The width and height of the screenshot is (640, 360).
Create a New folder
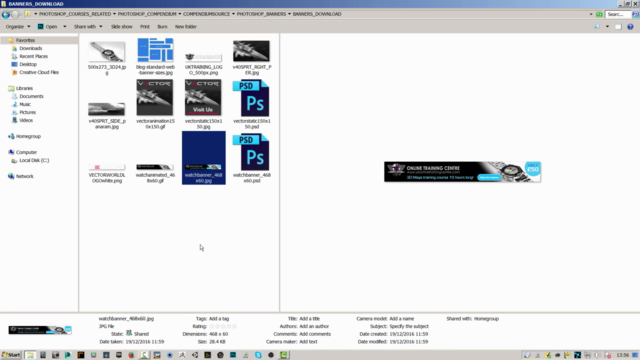(x=186, y=27)
